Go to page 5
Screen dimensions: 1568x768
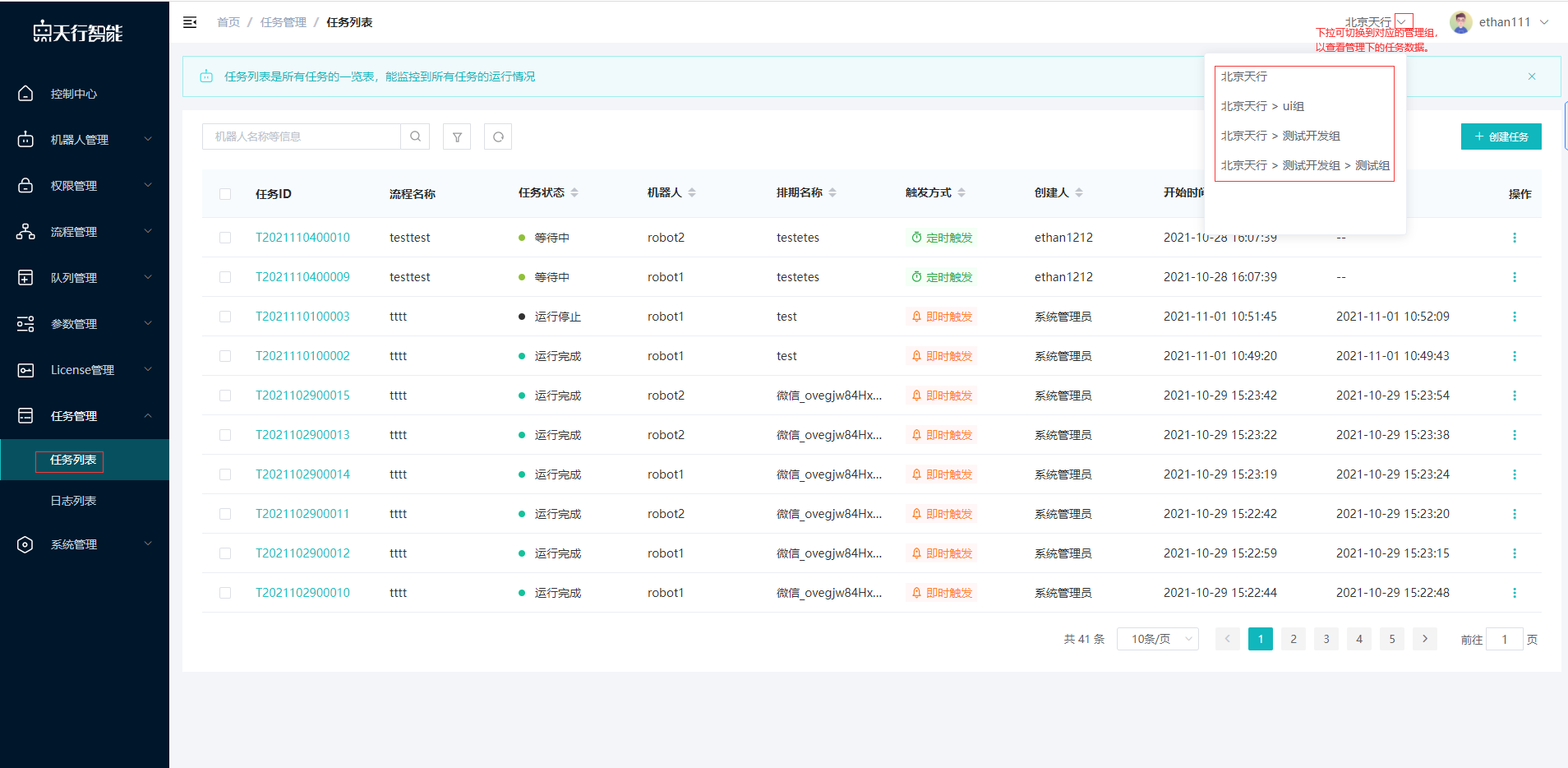1392,639
